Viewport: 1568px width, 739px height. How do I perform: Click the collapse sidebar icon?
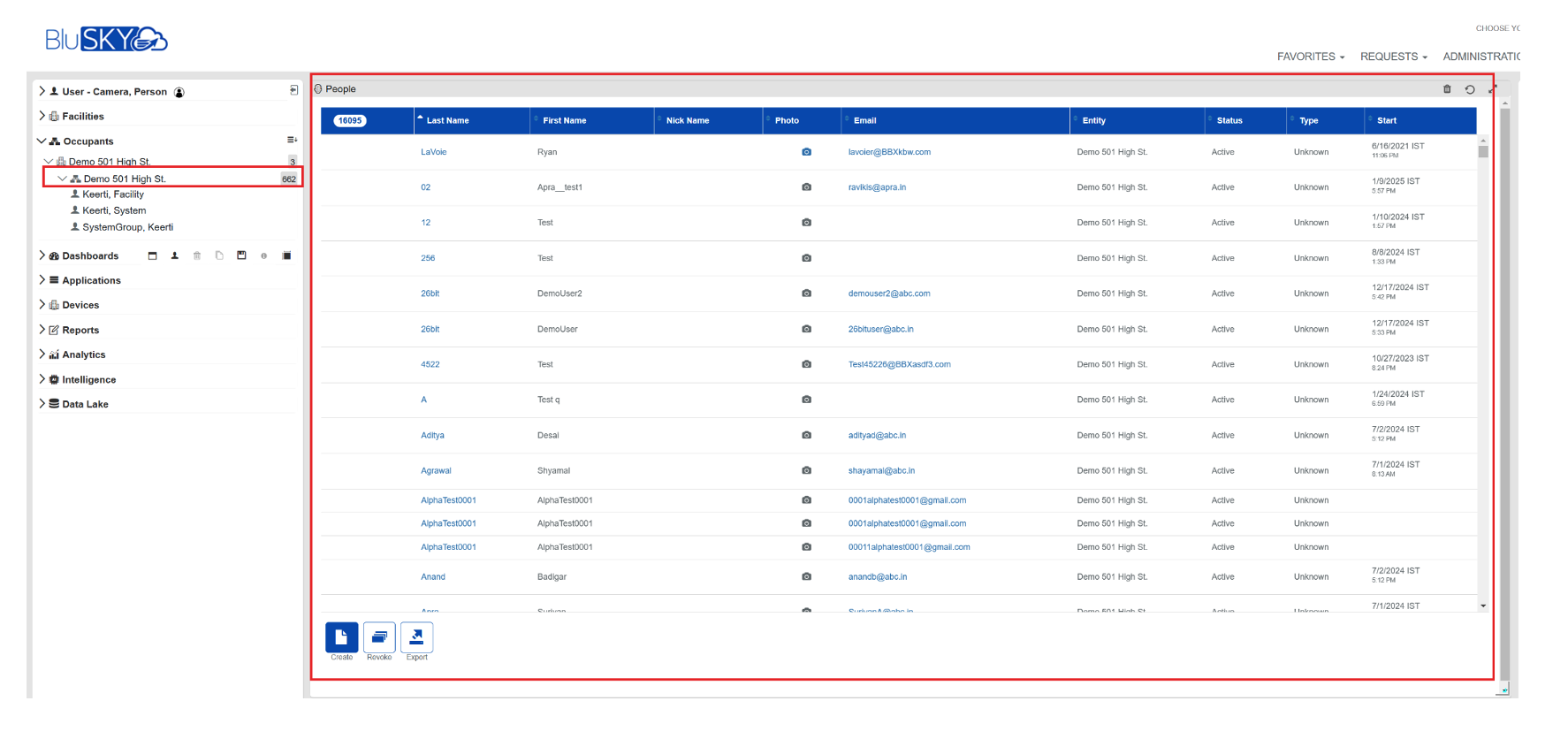(x=293, y=91)
